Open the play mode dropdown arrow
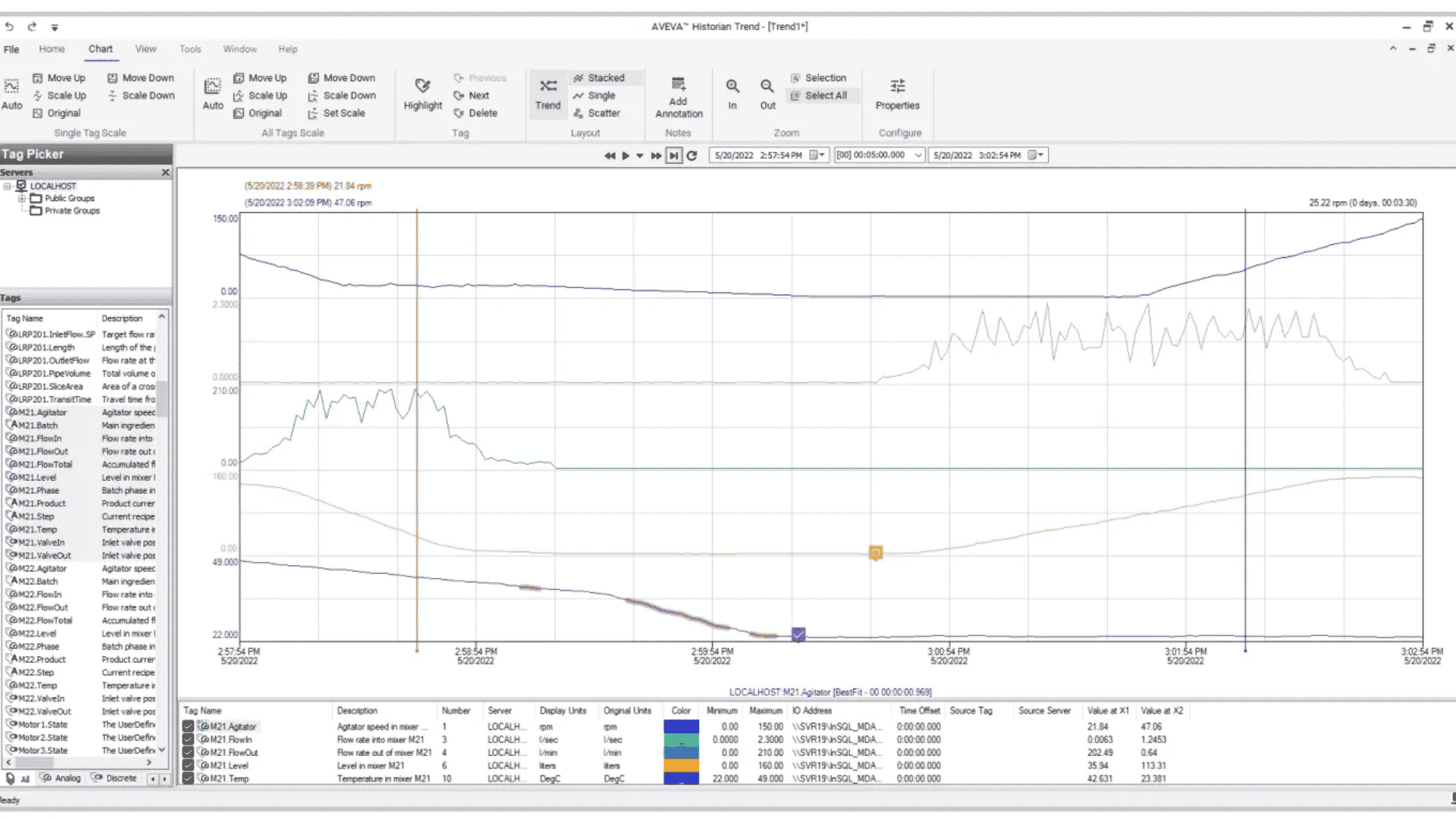The width and height of the screenshot is (1456, 819). pyautogui.click(x=640, y=155)
